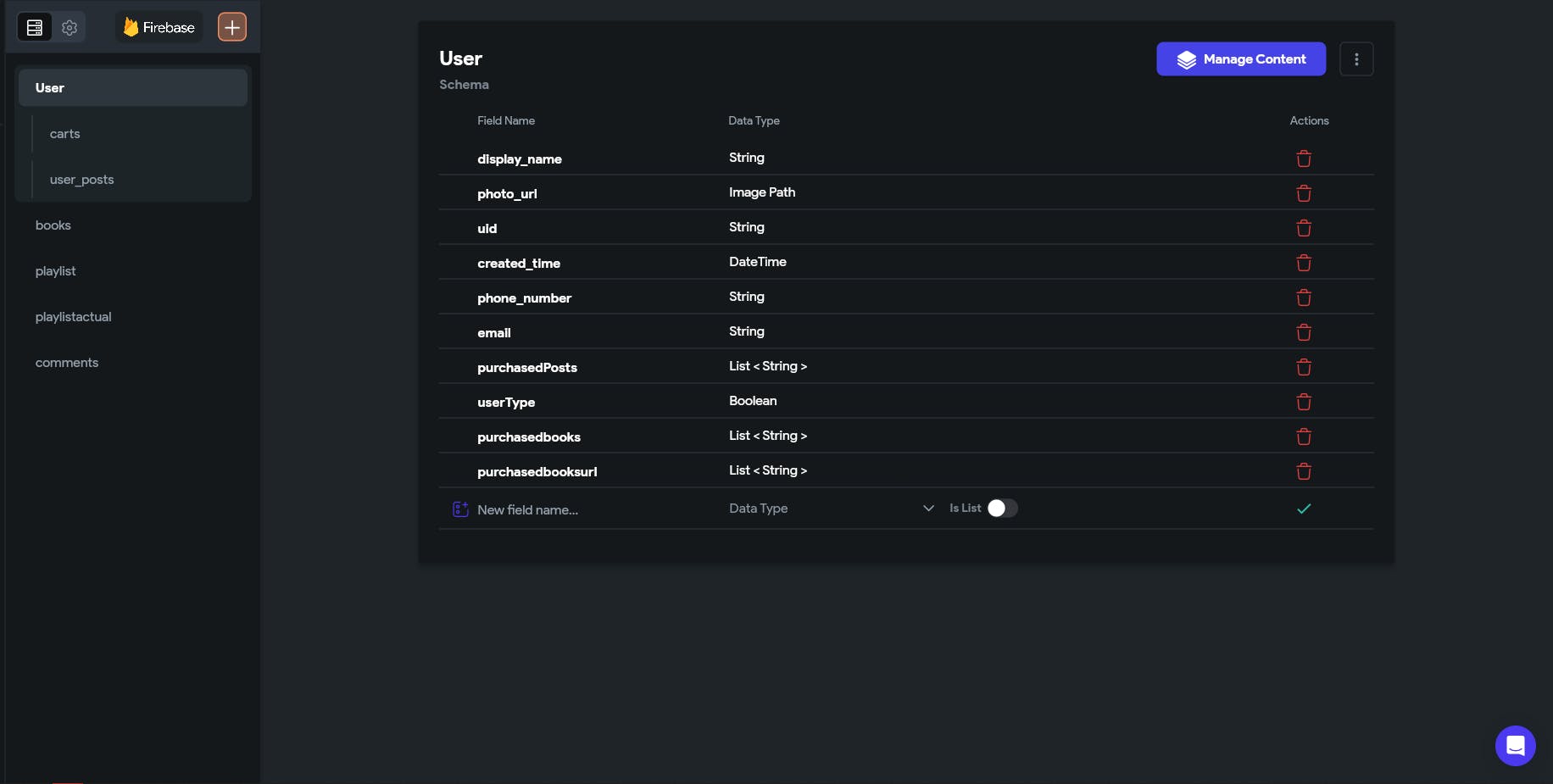This screenshot has width=1553, height=784.
Task: Open the books collection
Action: pyautogui.click(x=53, y=225)
